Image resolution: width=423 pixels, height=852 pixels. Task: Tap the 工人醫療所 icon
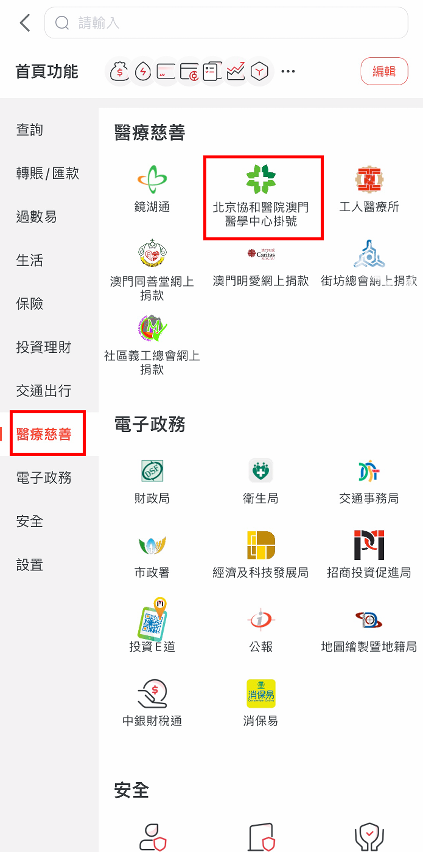[369, 180]
